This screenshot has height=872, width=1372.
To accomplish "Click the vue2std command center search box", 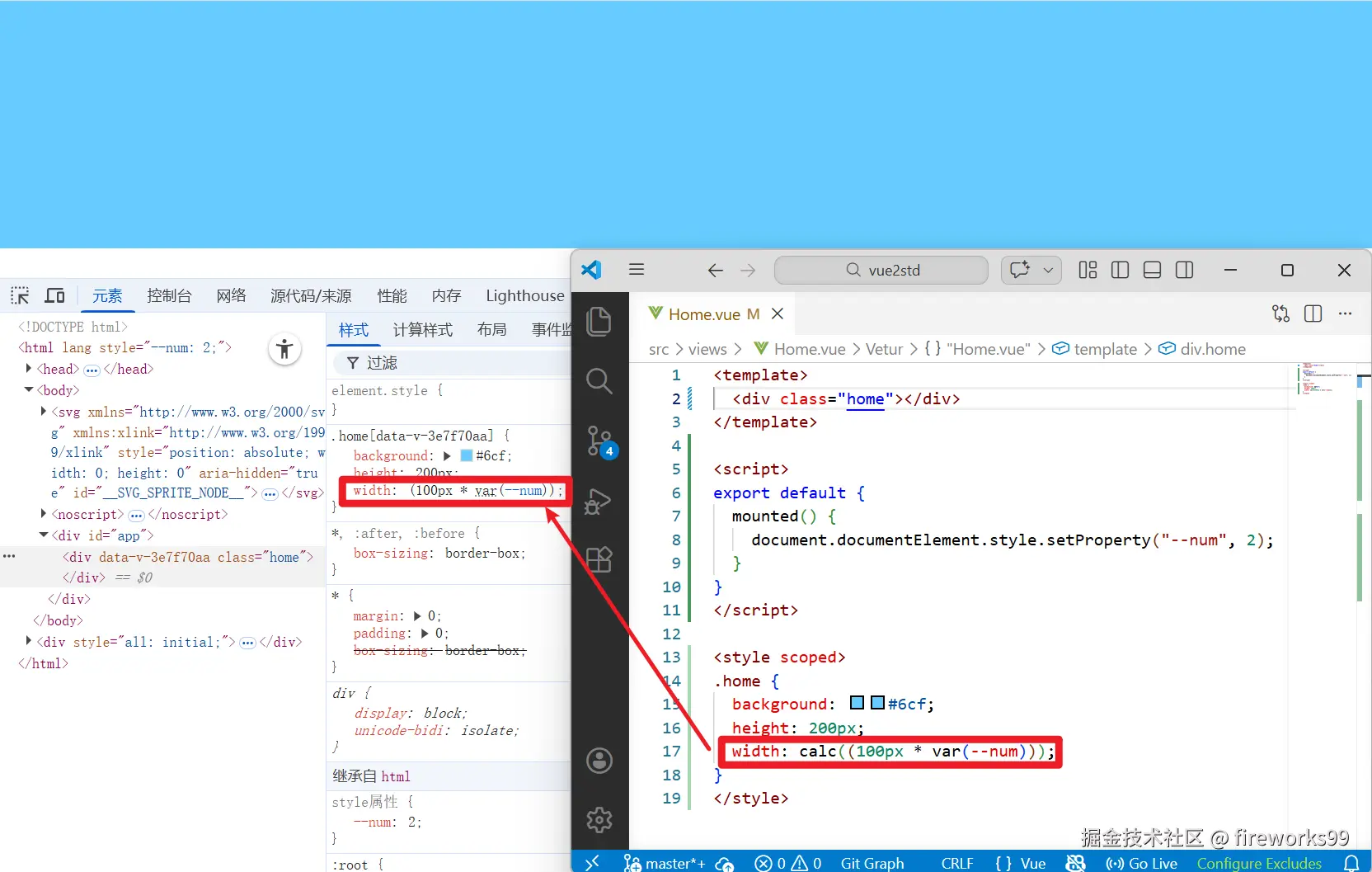I will tap(881, 270).
